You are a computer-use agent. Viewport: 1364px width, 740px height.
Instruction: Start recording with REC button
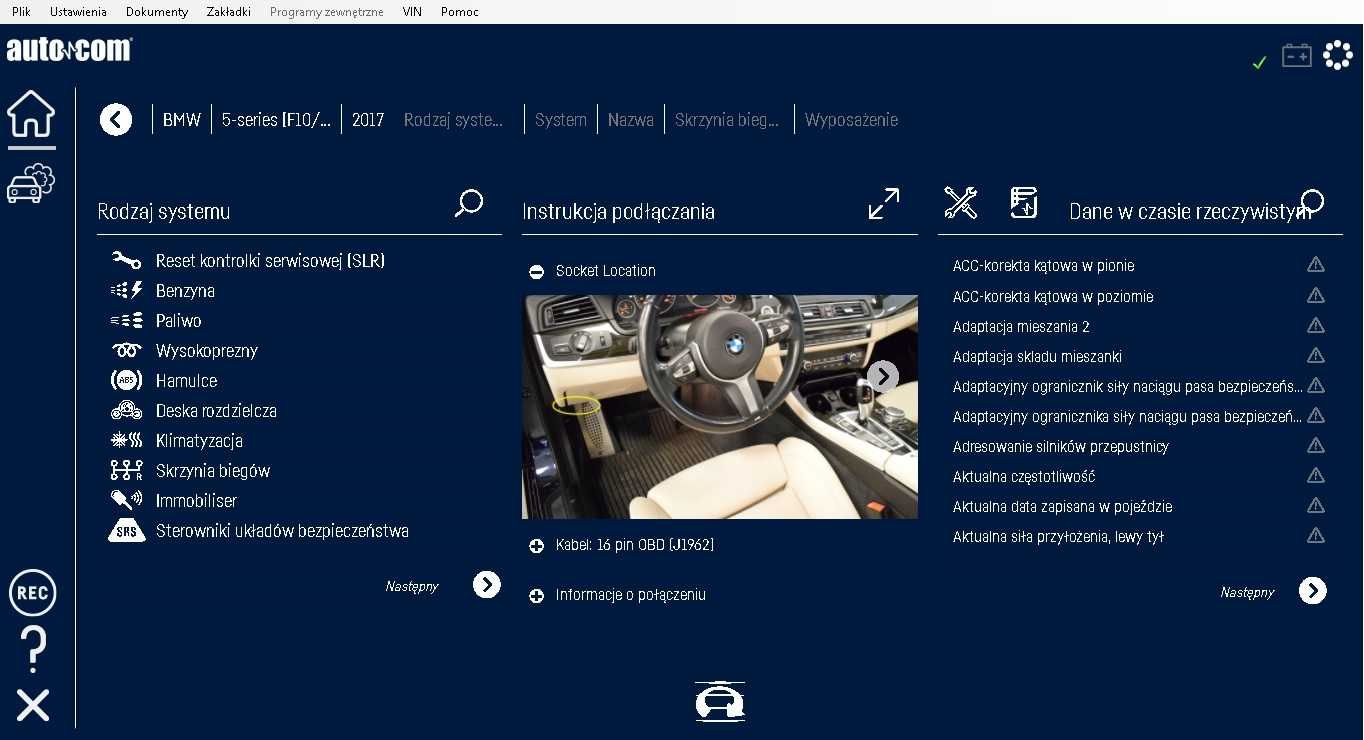(x=33, y=593)
